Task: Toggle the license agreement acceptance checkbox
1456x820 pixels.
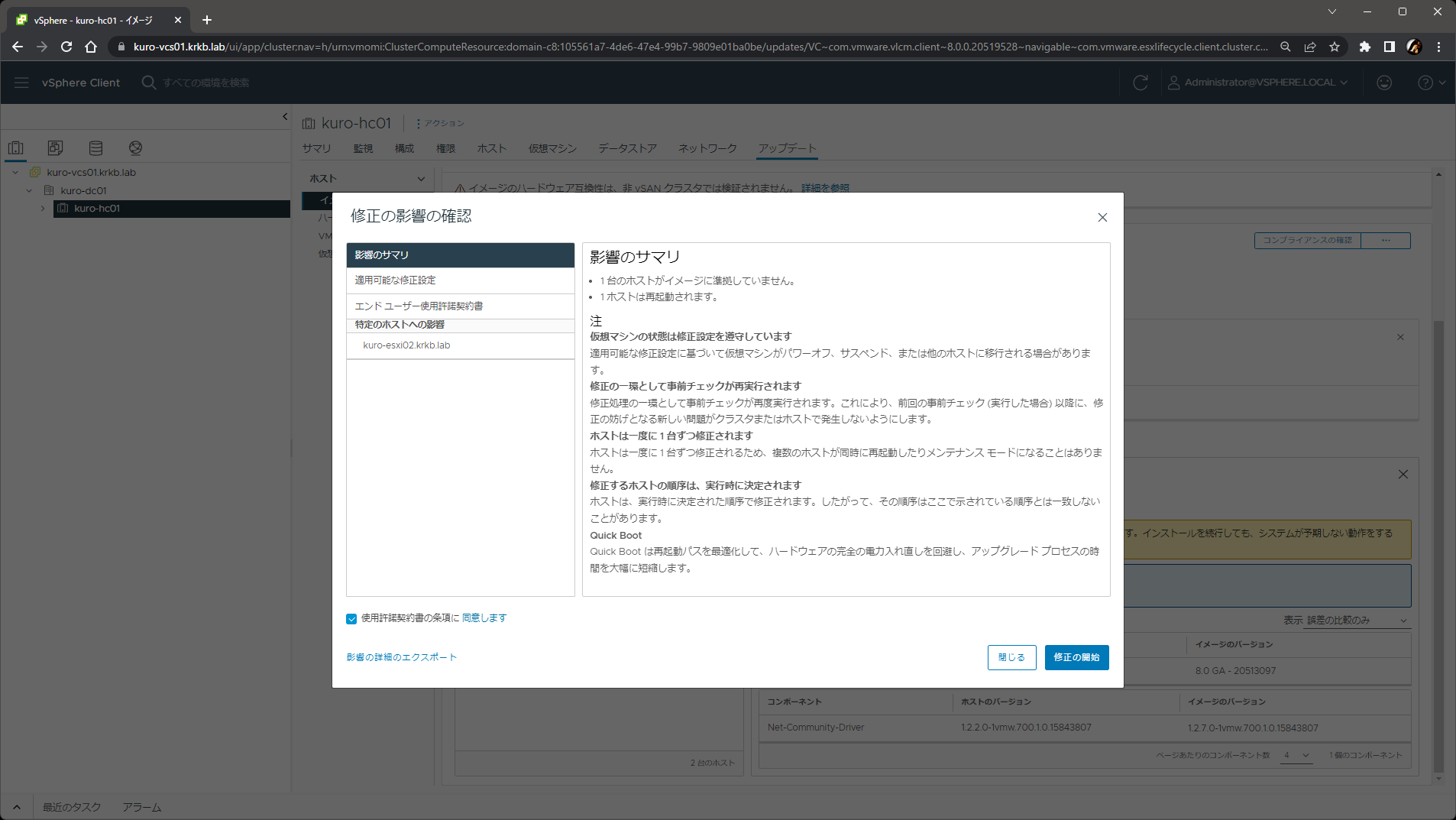Action: click(x=351, y=619)
